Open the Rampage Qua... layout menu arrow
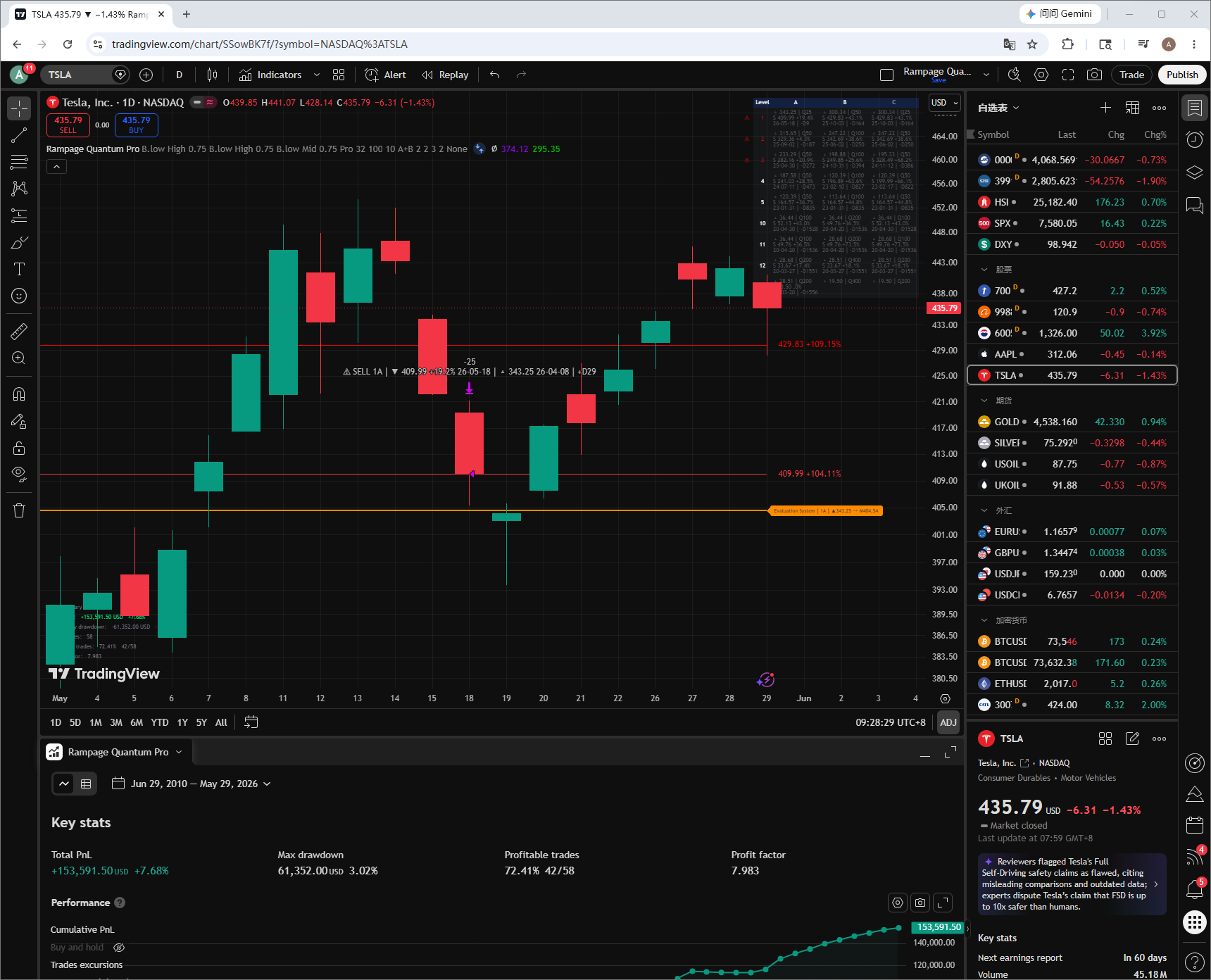The image size is (1211, 980). pyautogui.click(x=986, y=75)
